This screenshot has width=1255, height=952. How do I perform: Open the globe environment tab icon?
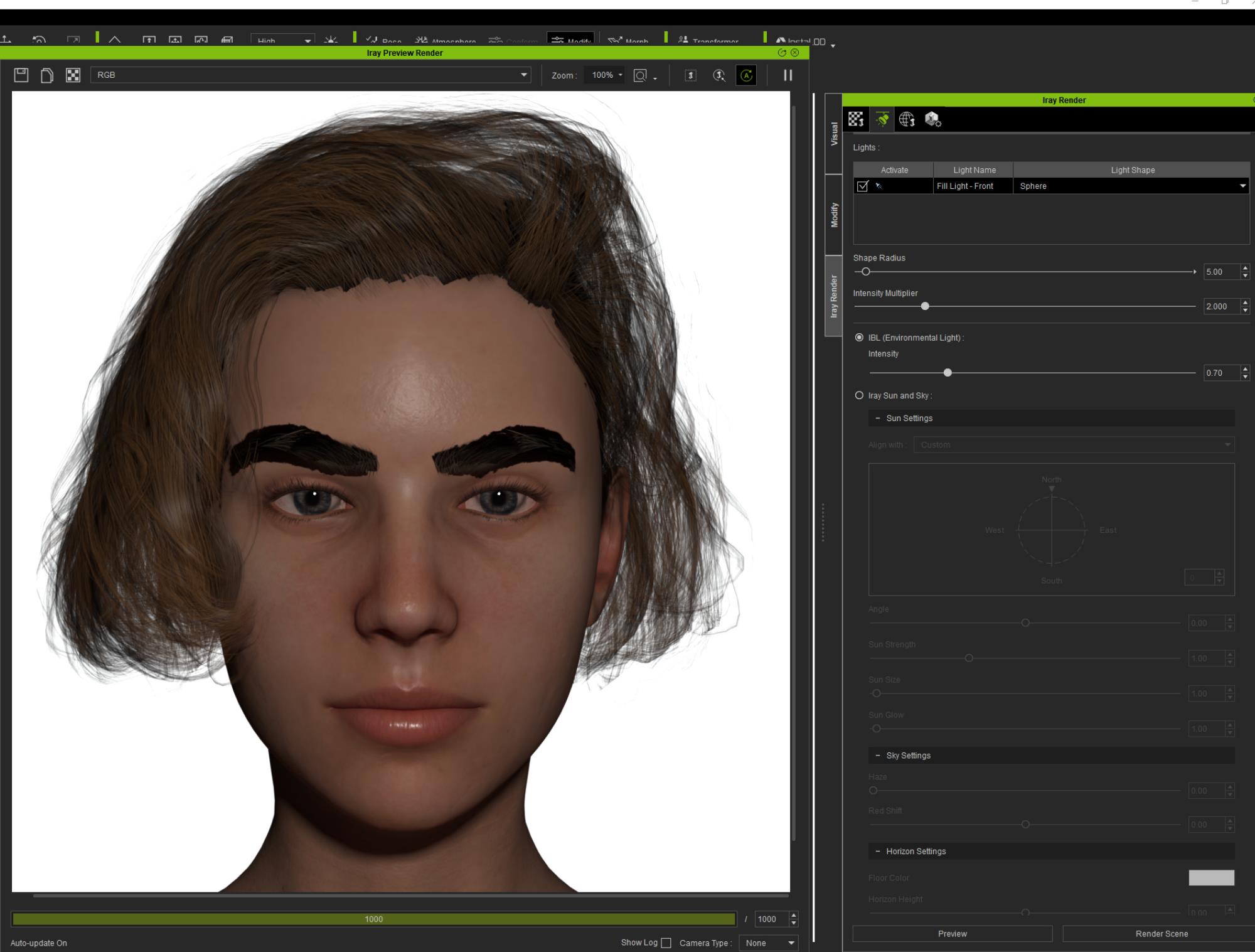click(907, 119)
